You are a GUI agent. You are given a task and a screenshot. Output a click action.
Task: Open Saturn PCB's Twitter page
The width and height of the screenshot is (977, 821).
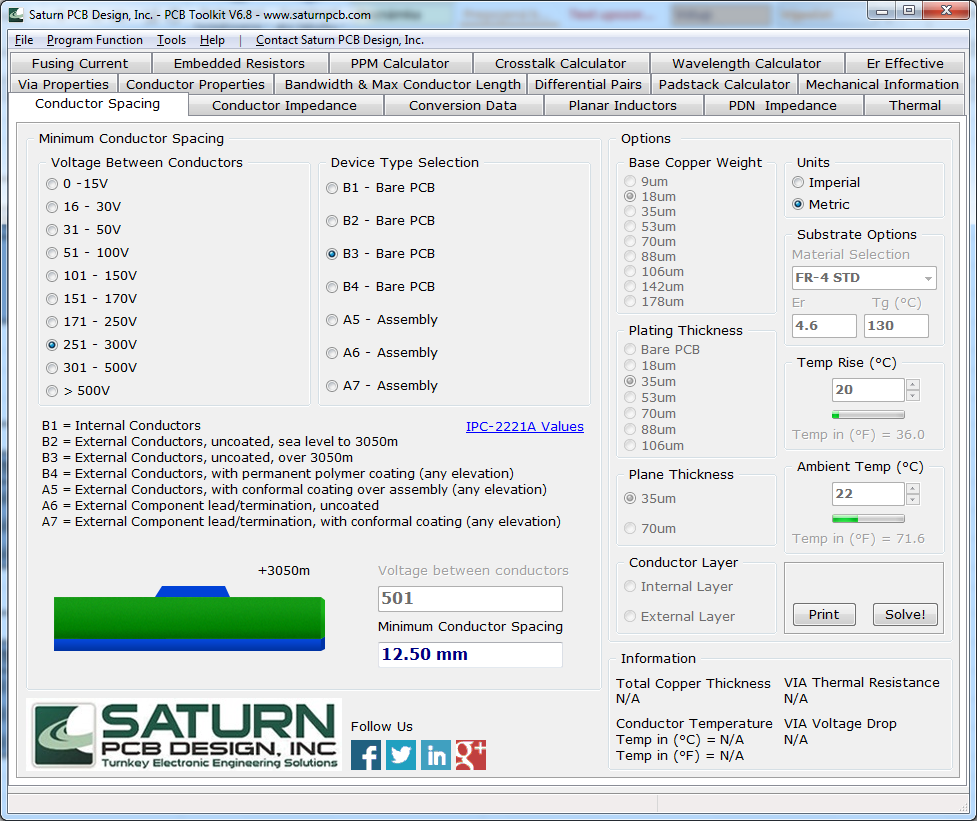click(x=400, y=755)
